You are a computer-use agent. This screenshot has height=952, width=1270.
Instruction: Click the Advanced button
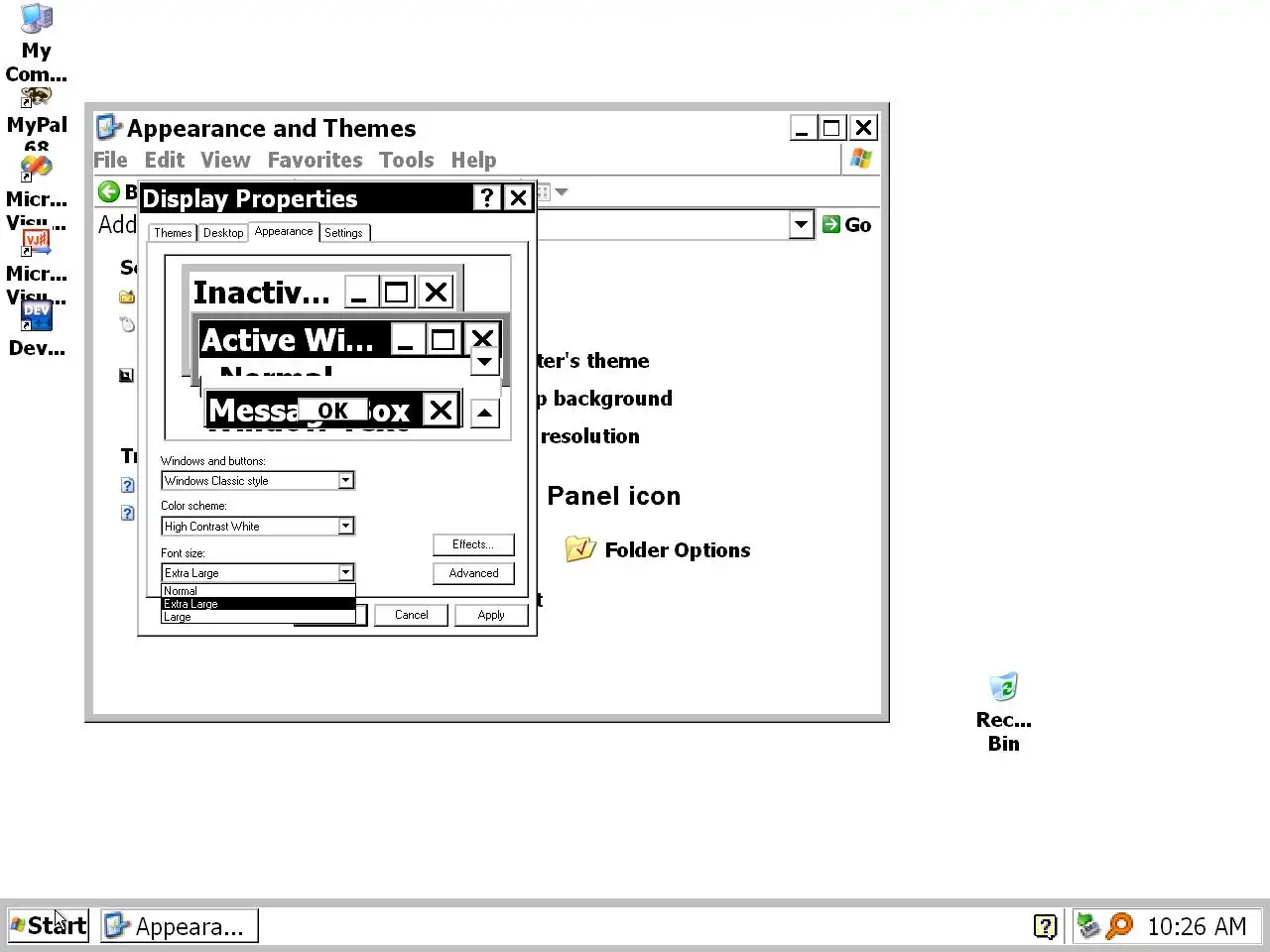pos(473,573)
